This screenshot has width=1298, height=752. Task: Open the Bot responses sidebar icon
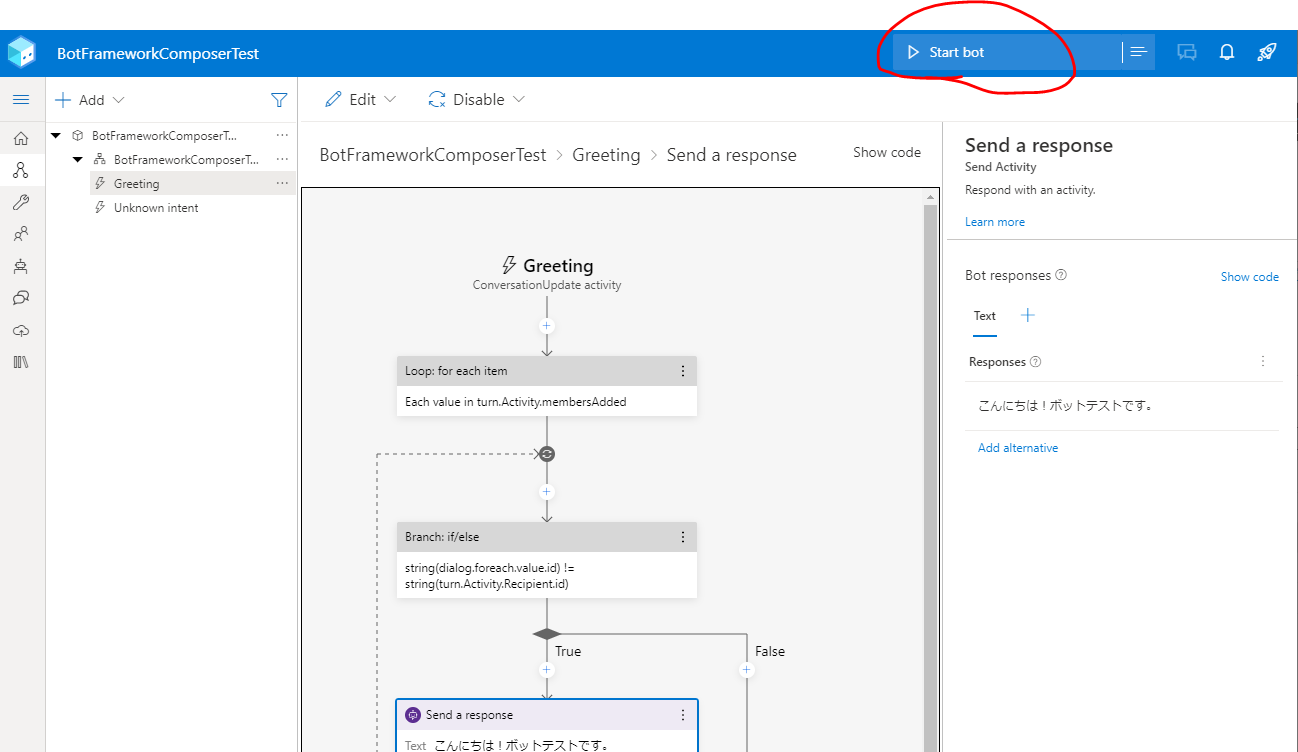pyautogui.click(x=21, y=266)
